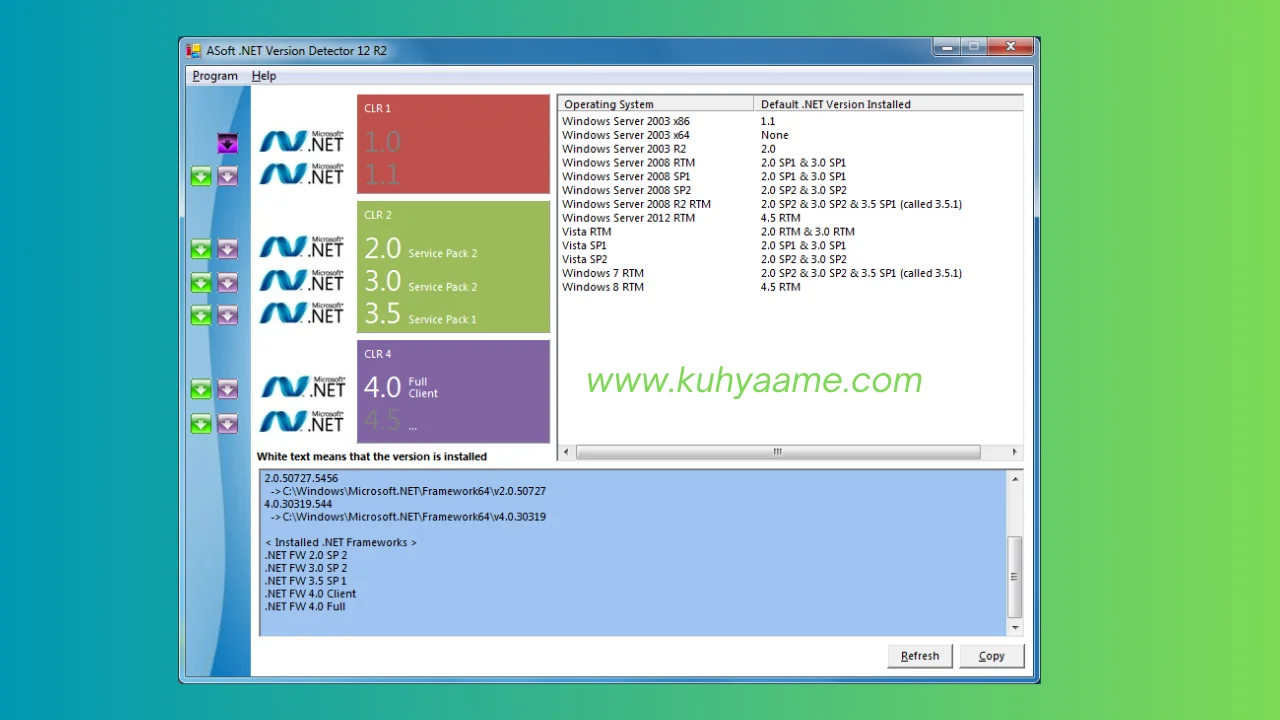Click the down arrow of the log scrollbar
This screenshot has height=720, width=1280.
tap(1016, 628)
